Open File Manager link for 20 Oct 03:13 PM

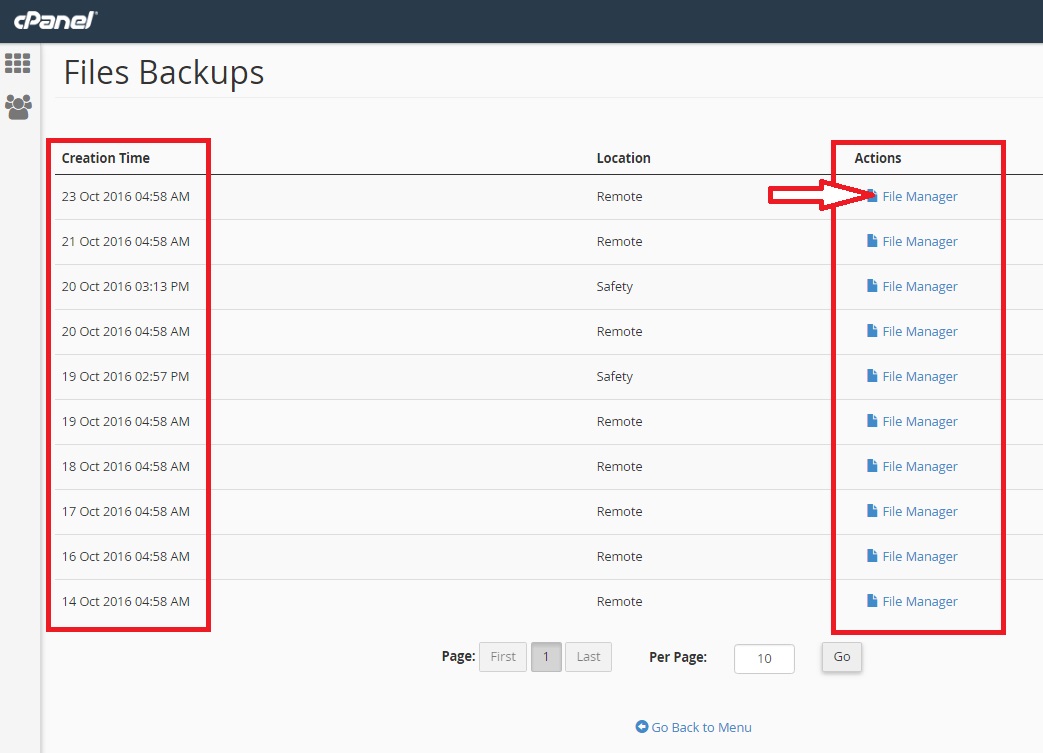920,287
